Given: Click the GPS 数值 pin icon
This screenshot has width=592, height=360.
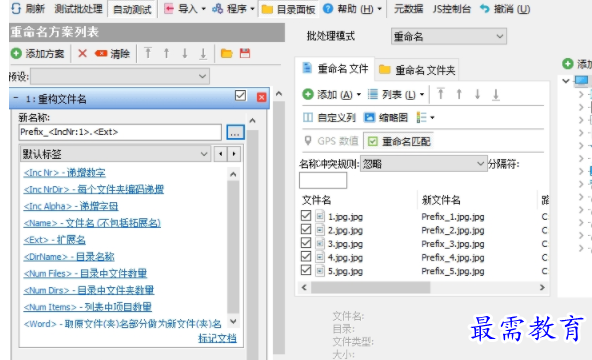Looking at the screenshot, I should (x=308, y=141).
